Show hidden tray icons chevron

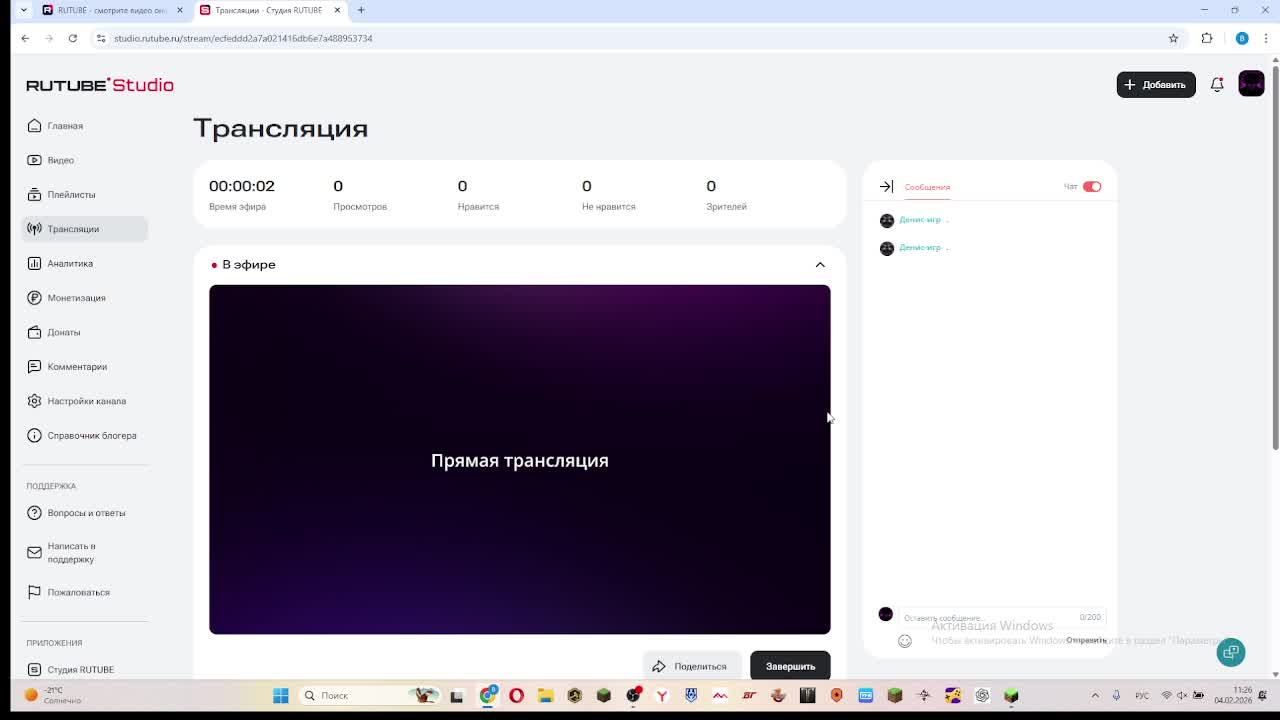tap(1095, 695)
